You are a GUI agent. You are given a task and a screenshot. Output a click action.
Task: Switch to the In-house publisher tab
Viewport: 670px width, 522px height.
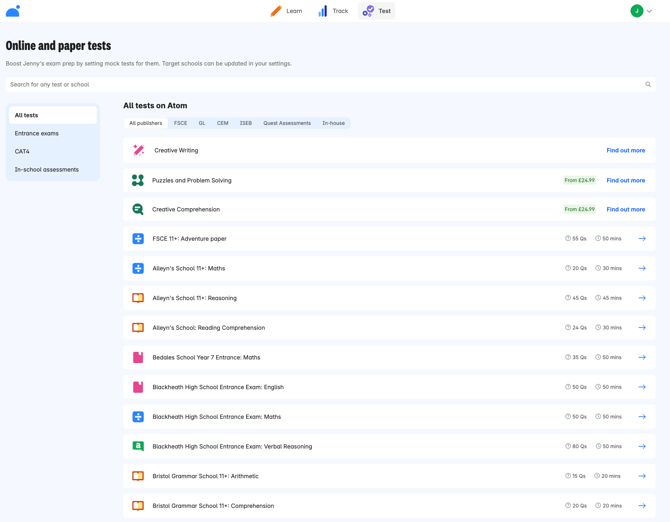pos(333,123)
